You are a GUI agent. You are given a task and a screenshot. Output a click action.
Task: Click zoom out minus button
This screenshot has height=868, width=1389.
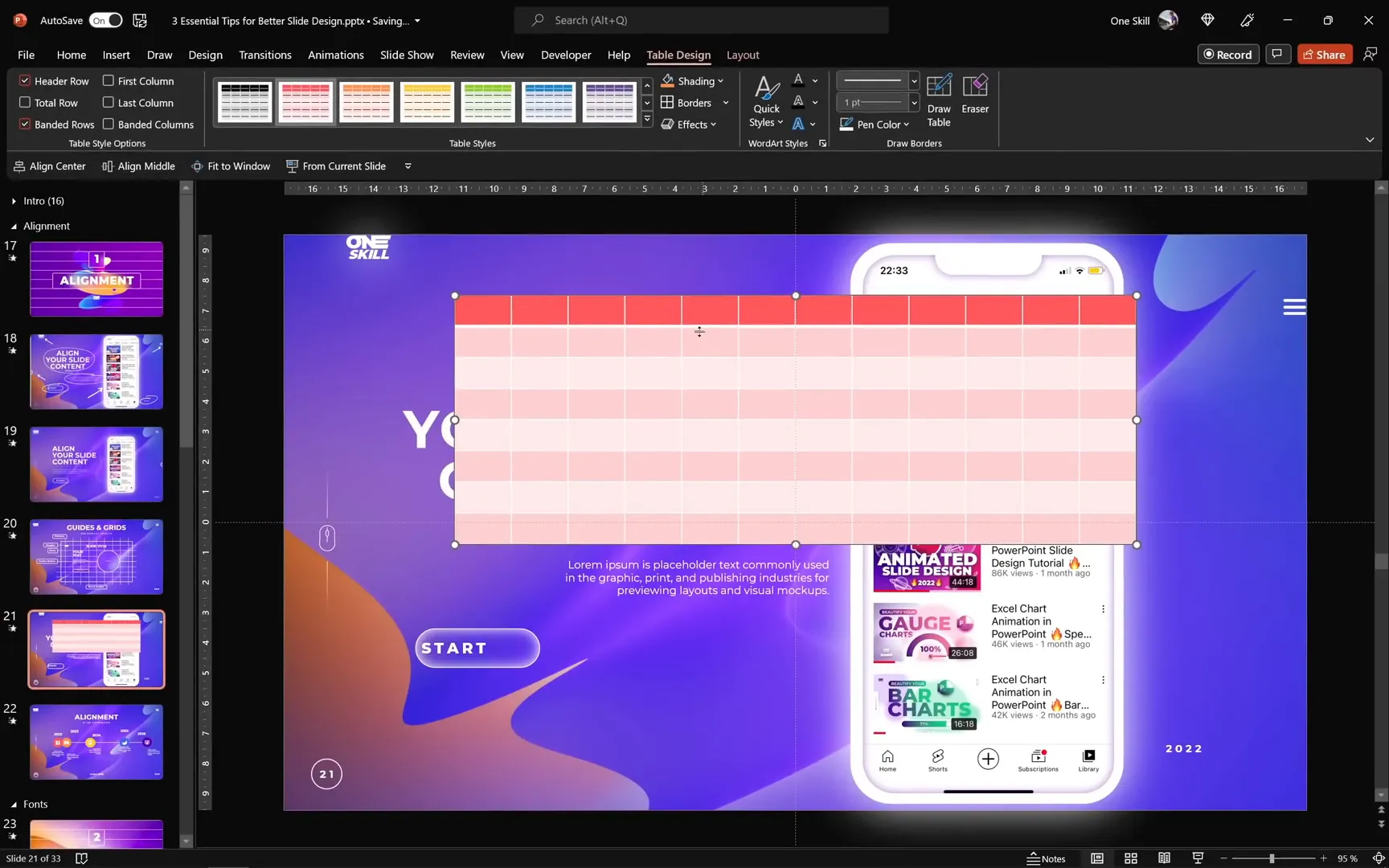(x=1223, y=858)
